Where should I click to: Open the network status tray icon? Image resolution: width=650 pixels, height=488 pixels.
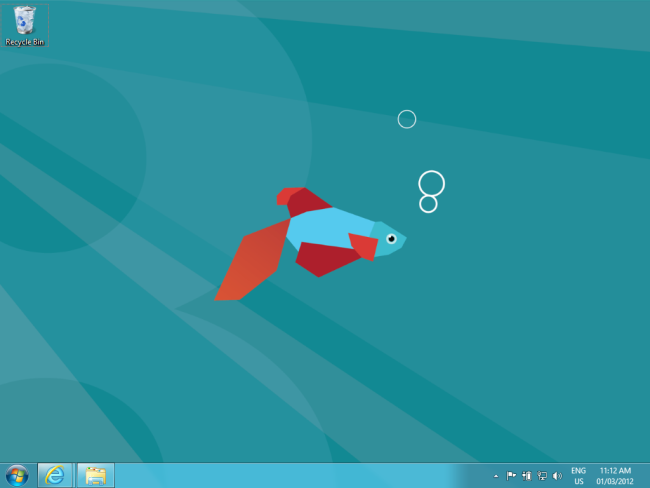click(542, 476)
